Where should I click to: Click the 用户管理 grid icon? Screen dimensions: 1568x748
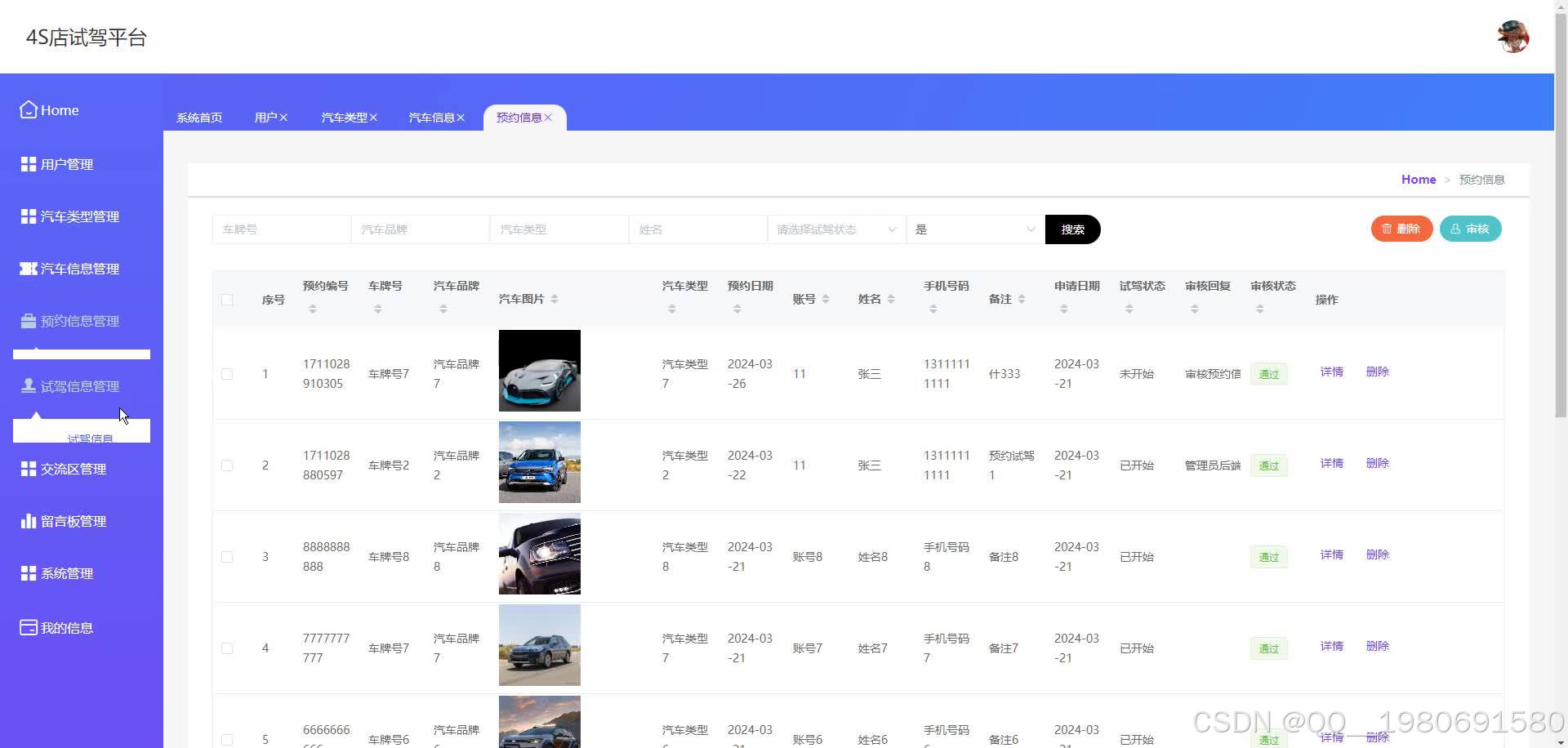pyautogui.click(x=29, y=164)
